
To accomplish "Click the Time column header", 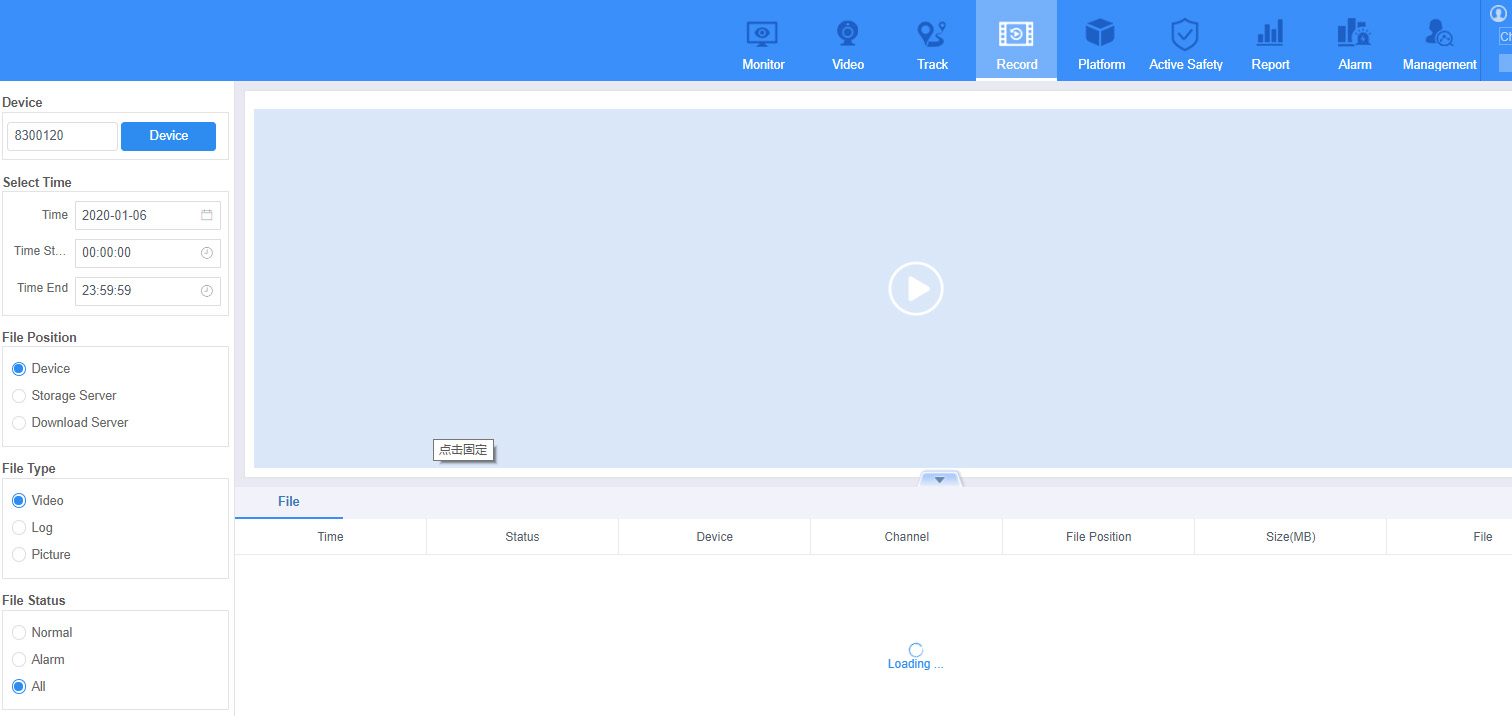I will point(330,537).
